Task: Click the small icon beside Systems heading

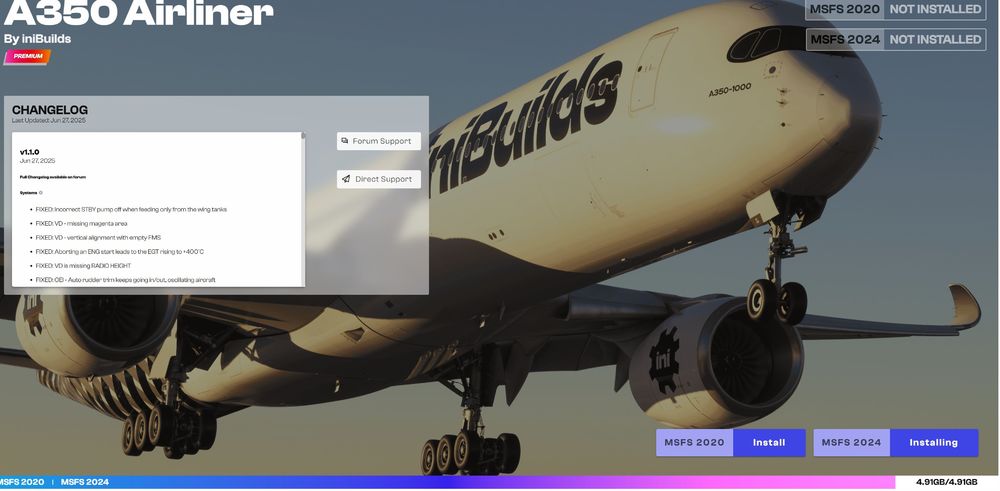Action: [40, 190]
